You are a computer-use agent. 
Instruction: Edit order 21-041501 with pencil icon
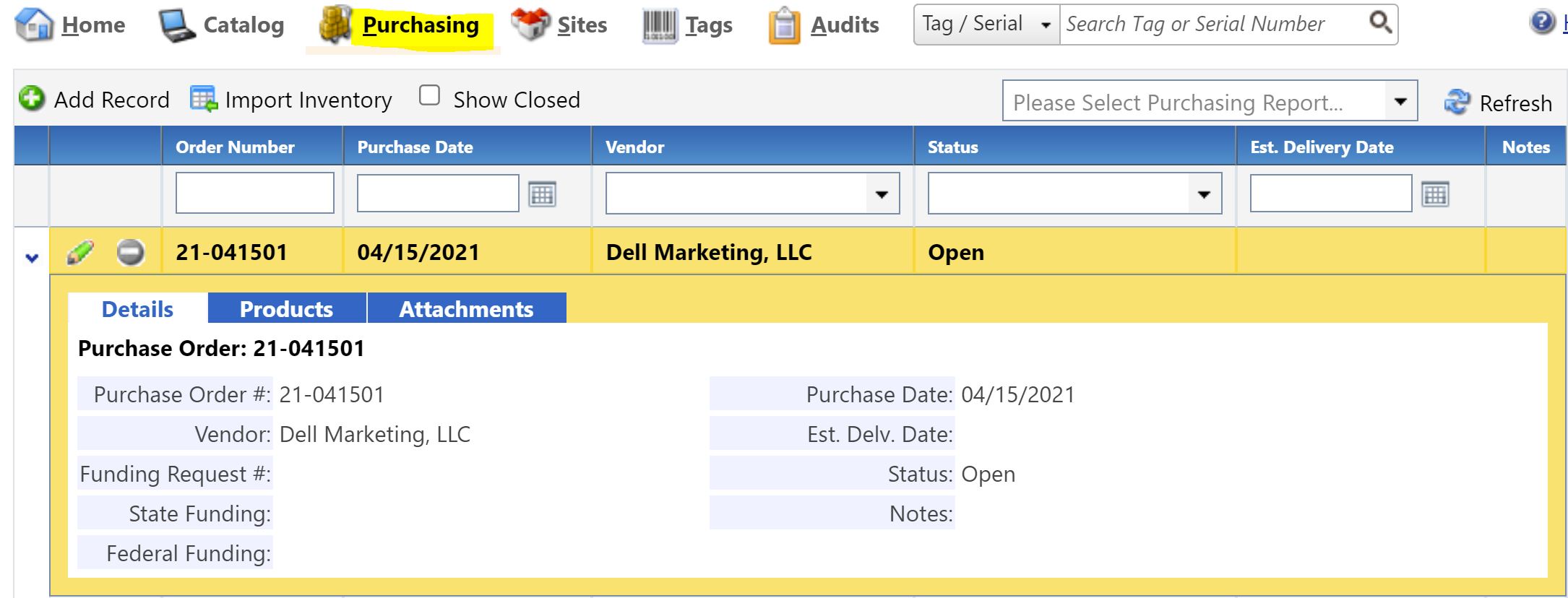pos(80,252)
